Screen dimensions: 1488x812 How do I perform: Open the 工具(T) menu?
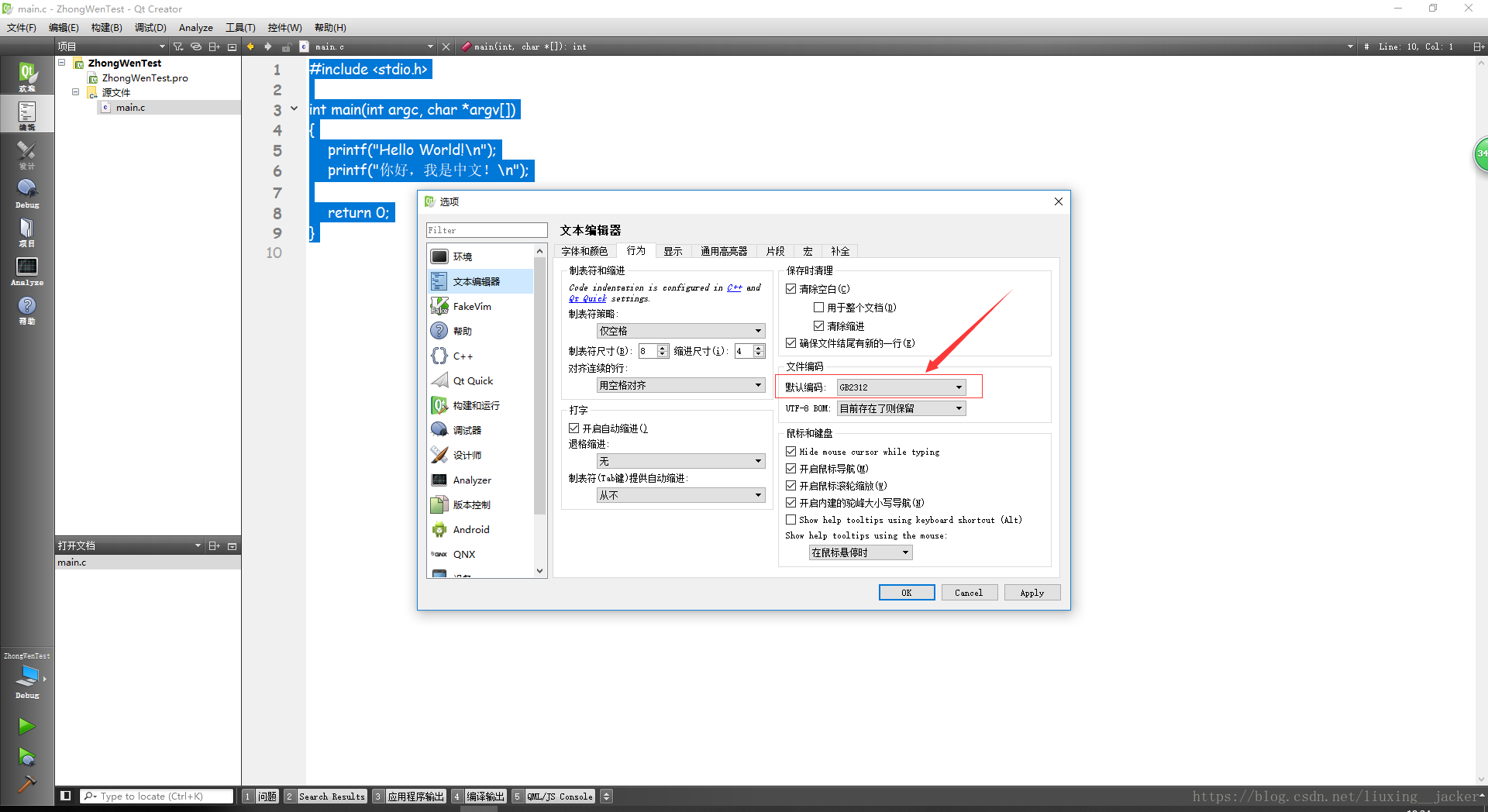(x=240, y=27)
